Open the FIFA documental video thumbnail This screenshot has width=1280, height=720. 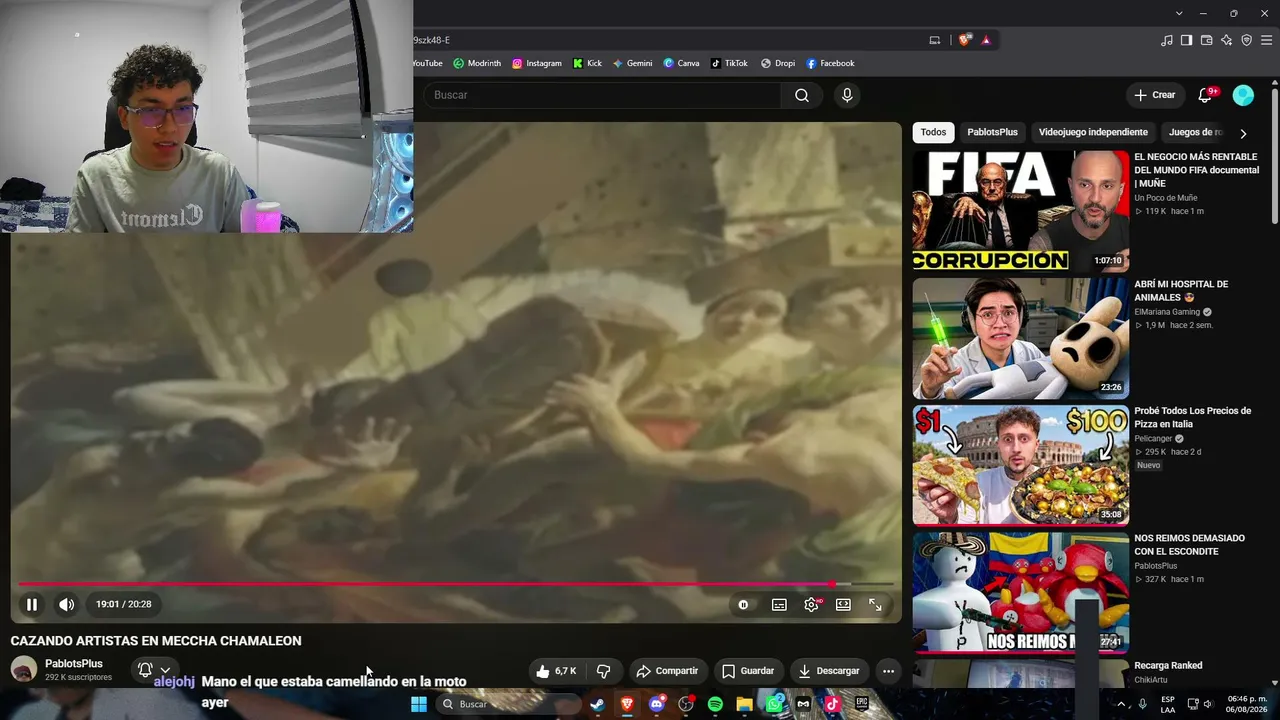pos(1021,211)
